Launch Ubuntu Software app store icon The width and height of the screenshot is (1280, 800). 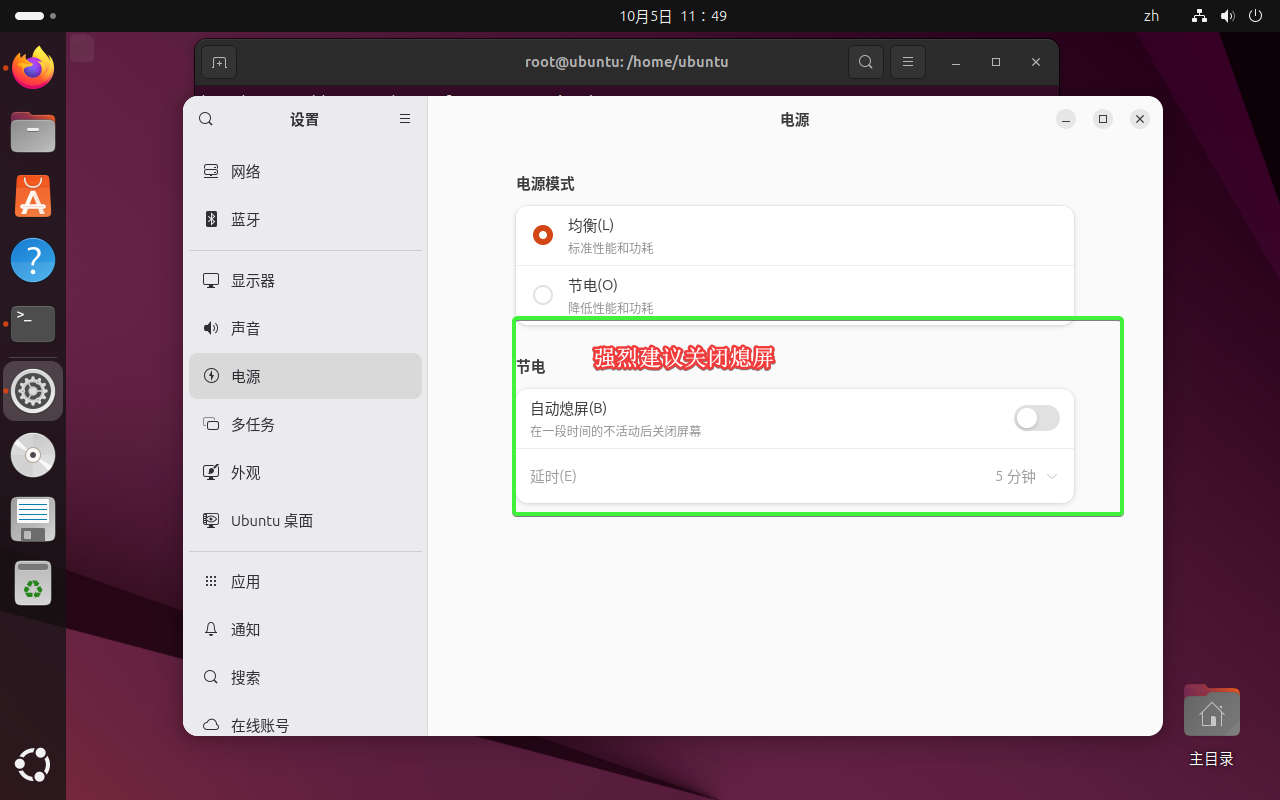[33, 196]
